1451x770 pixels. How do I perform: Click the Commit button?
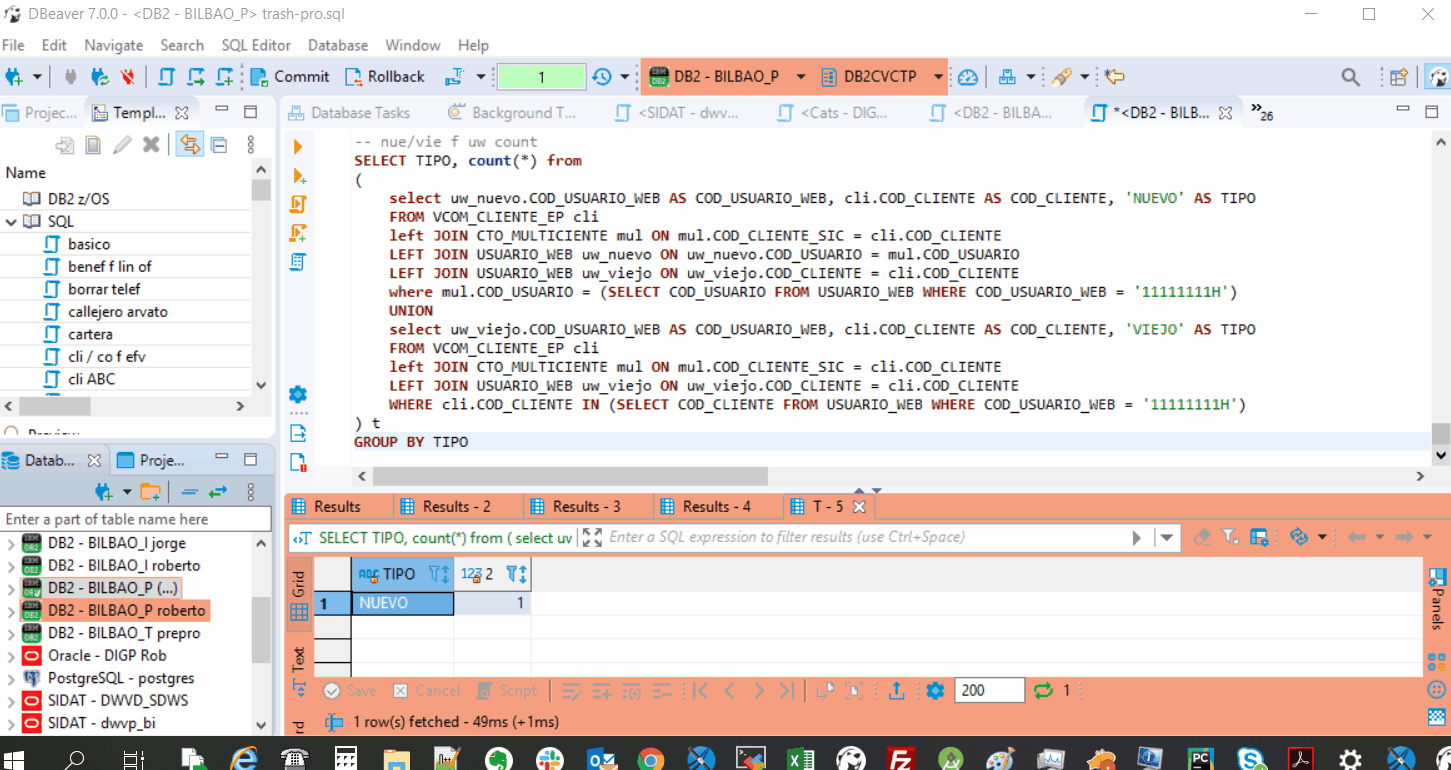289,77
